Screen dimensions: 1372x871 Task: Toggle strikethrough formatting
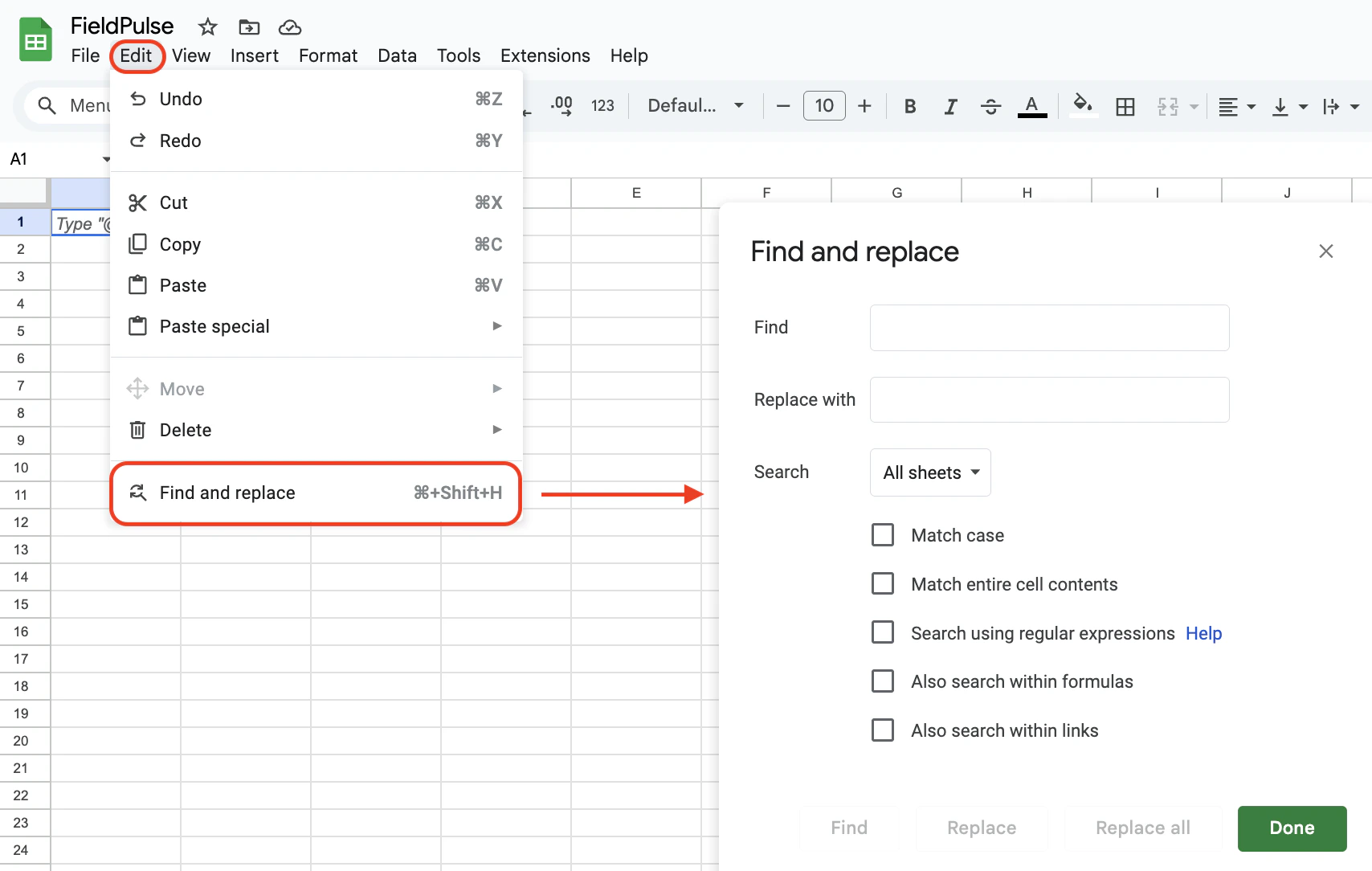[x=991, y=106]
